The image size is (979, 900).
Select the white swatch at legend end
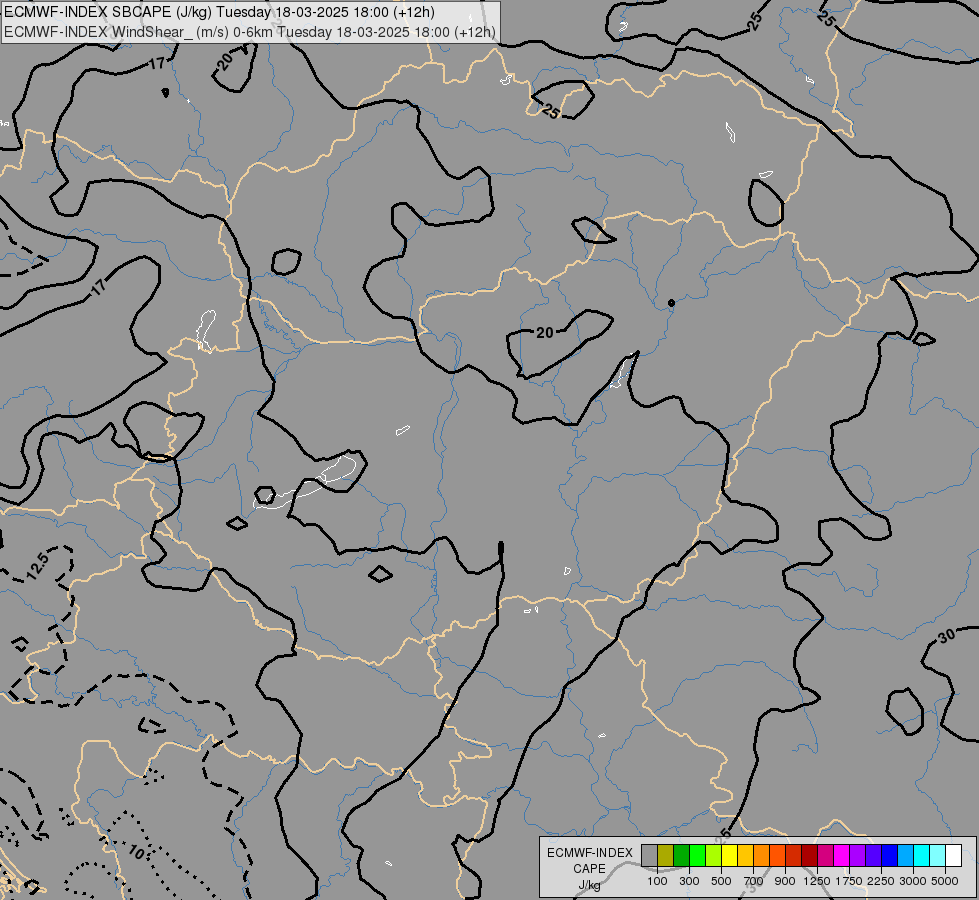(953, 855)
